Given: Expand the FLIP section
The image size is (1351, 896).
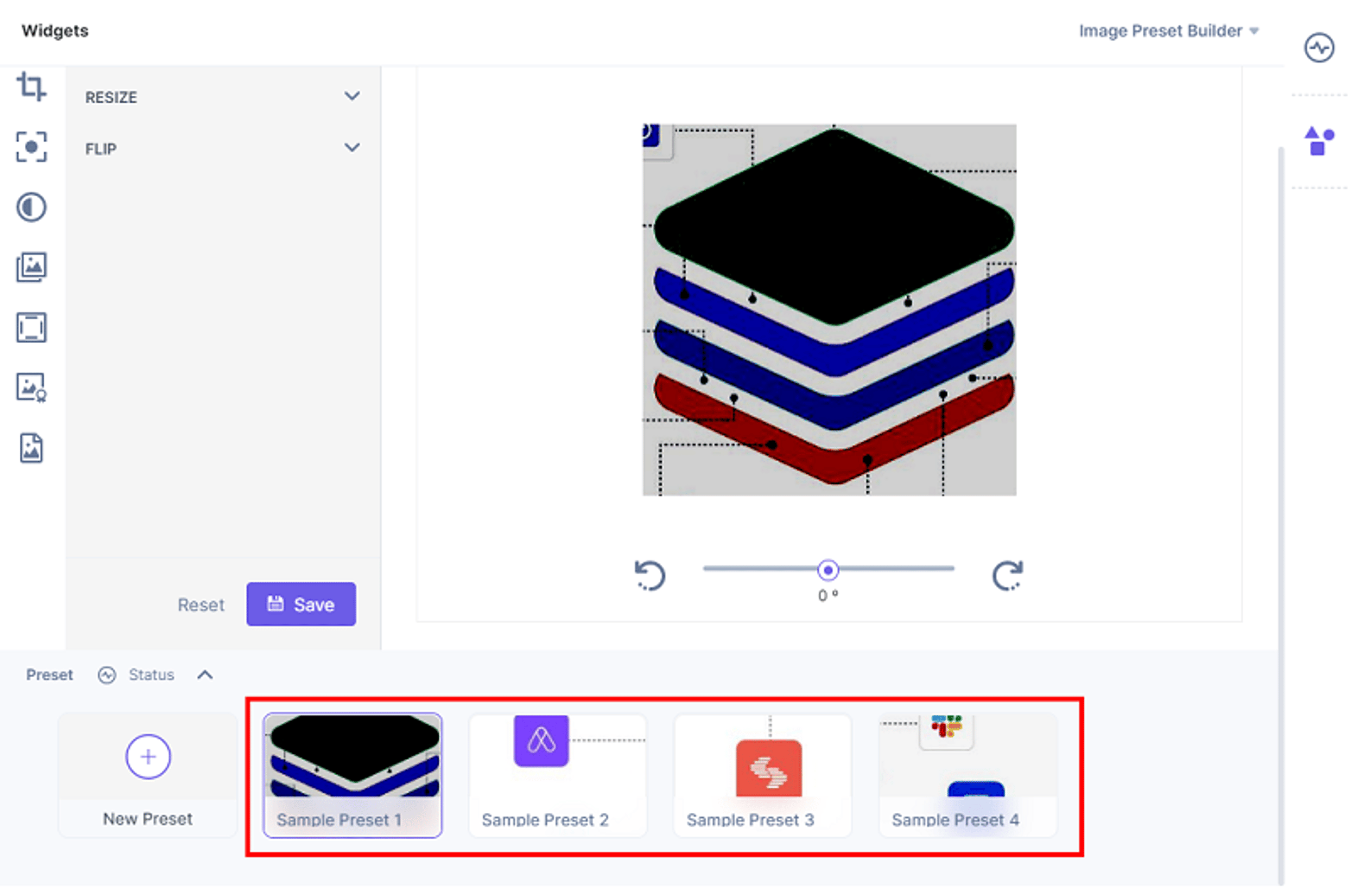Looking at the screenshot, I should 223,148.
